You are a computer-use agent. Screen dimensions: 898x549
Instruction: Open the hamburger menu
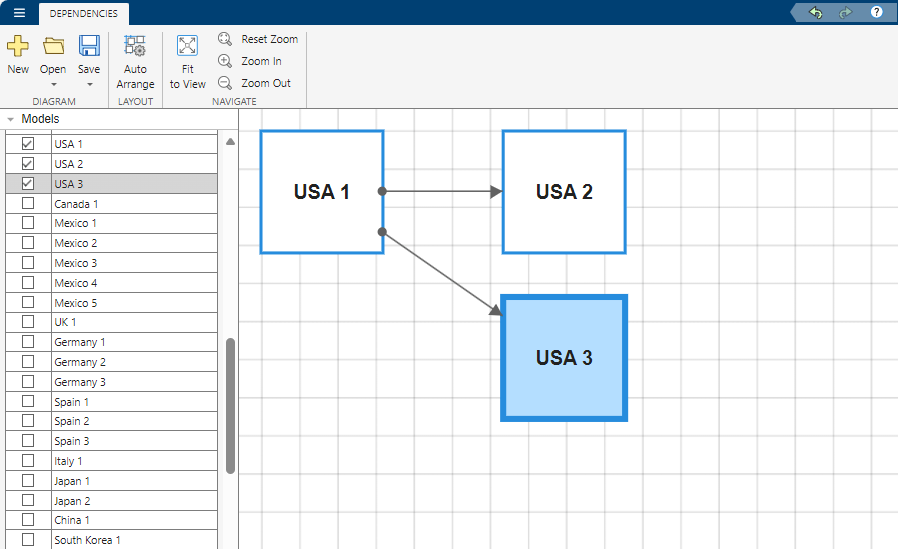19,13
